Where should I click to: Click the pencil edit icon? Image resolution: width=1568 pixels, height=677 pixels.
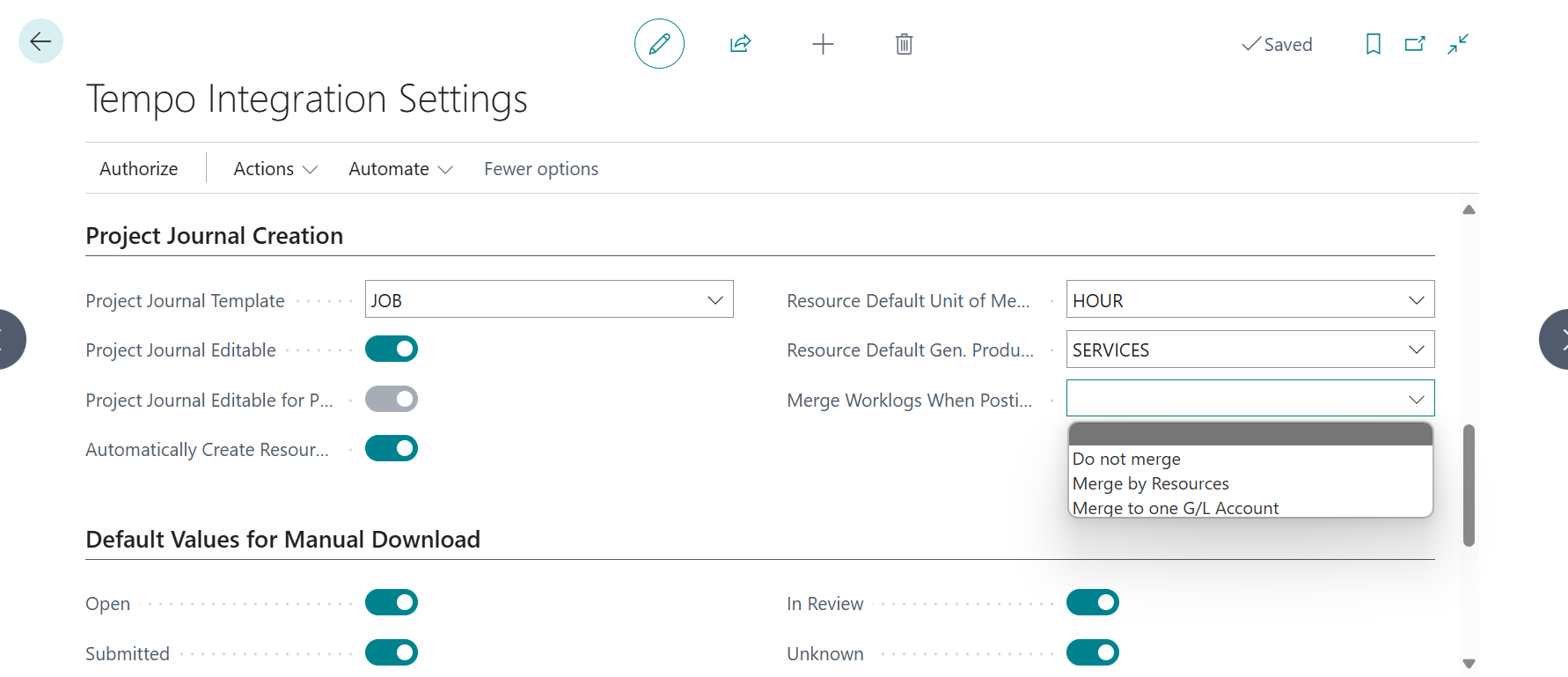click(x=659, y=44)
